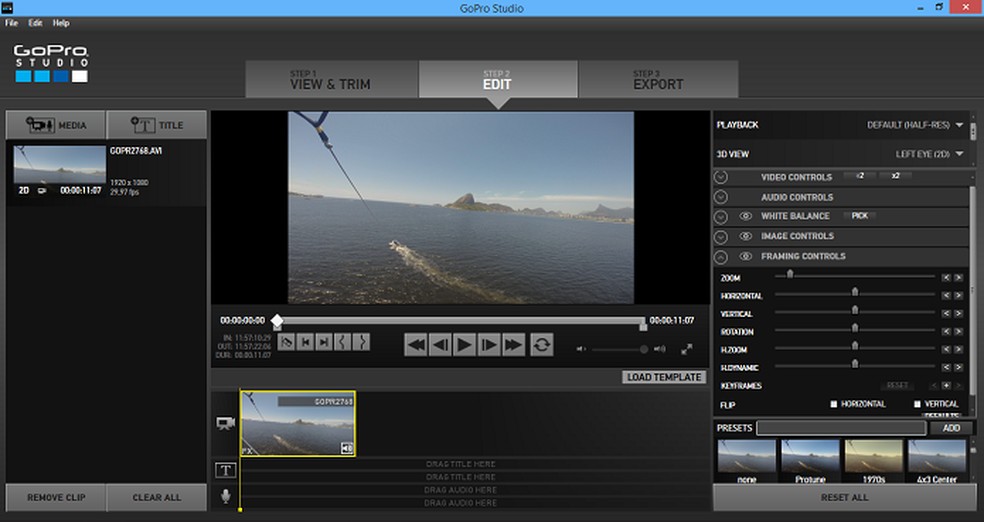Click the Reset All button

845,497
